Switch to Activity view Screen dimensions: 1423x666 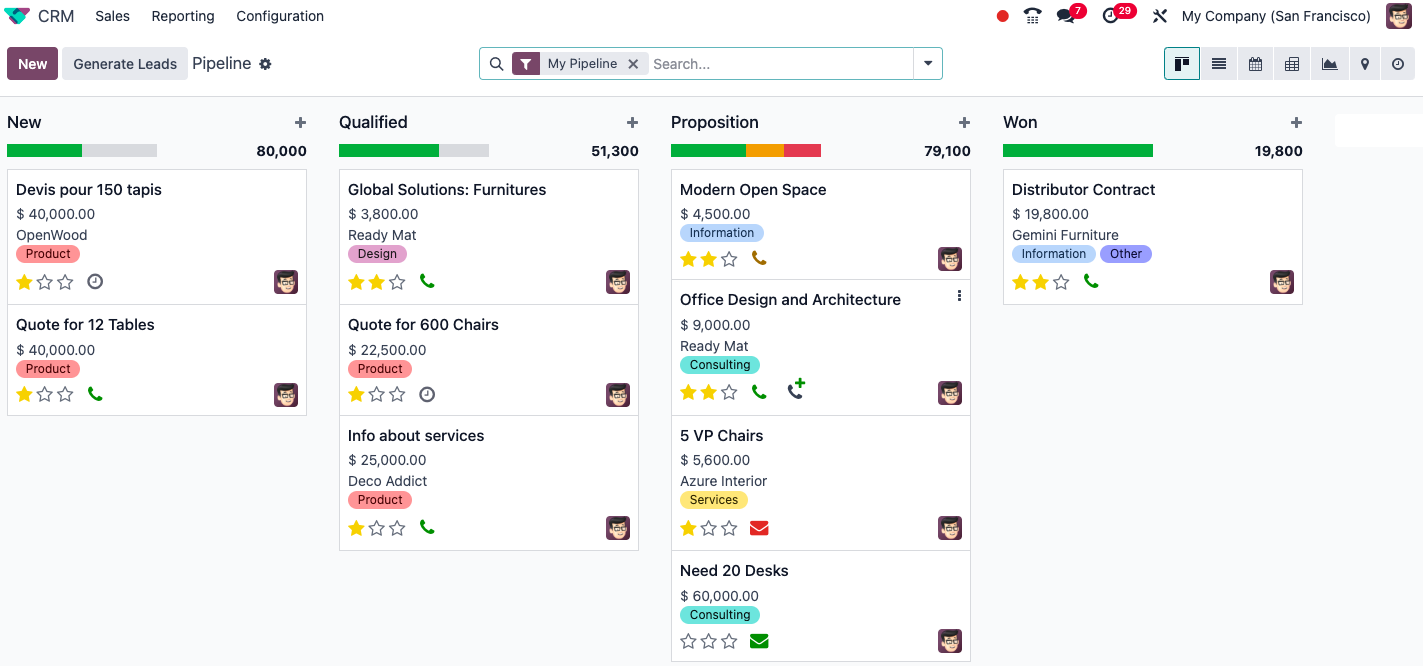[x=1398, y=64]
